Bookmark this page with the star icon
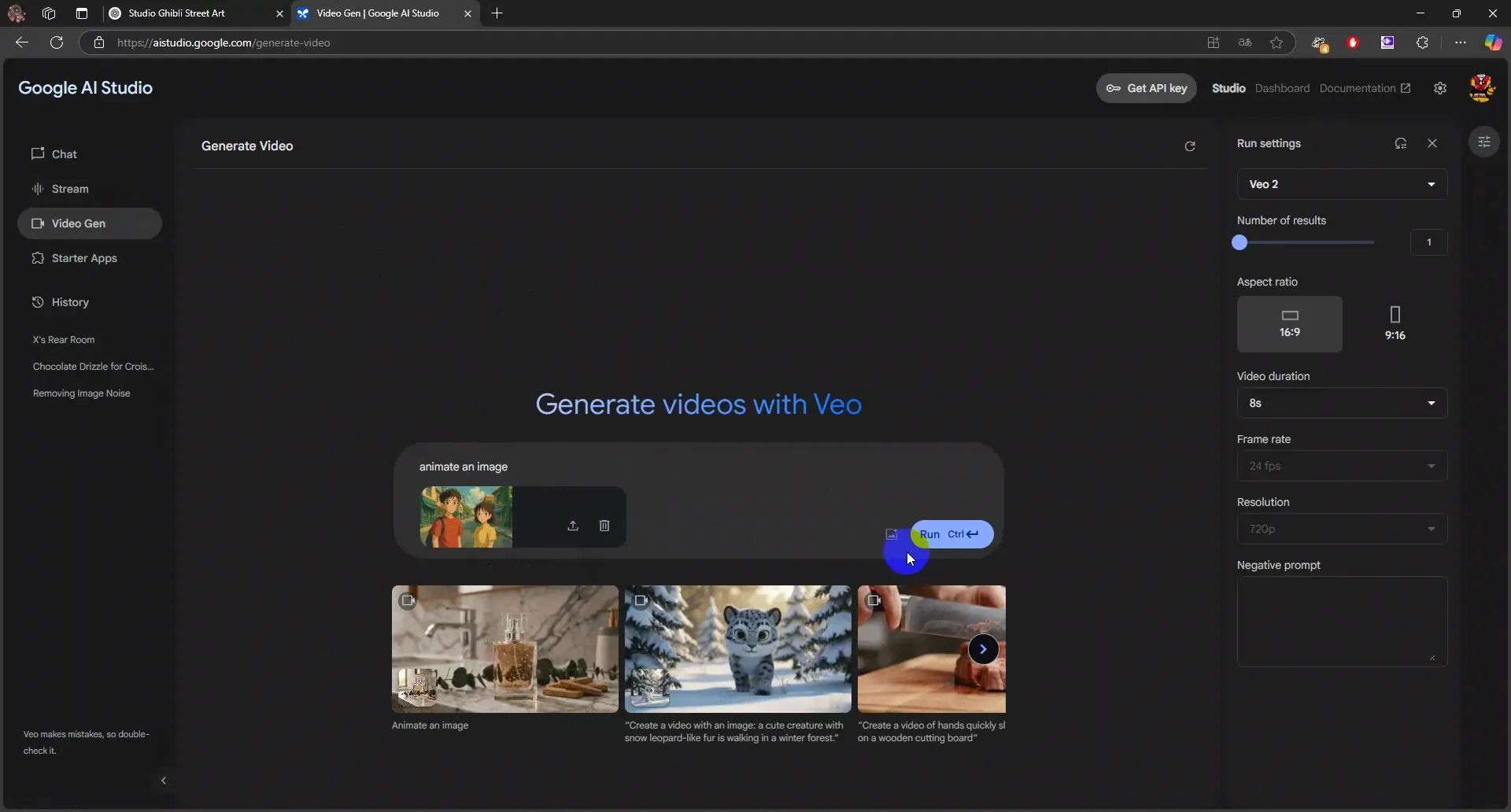 coord(1276,42)
